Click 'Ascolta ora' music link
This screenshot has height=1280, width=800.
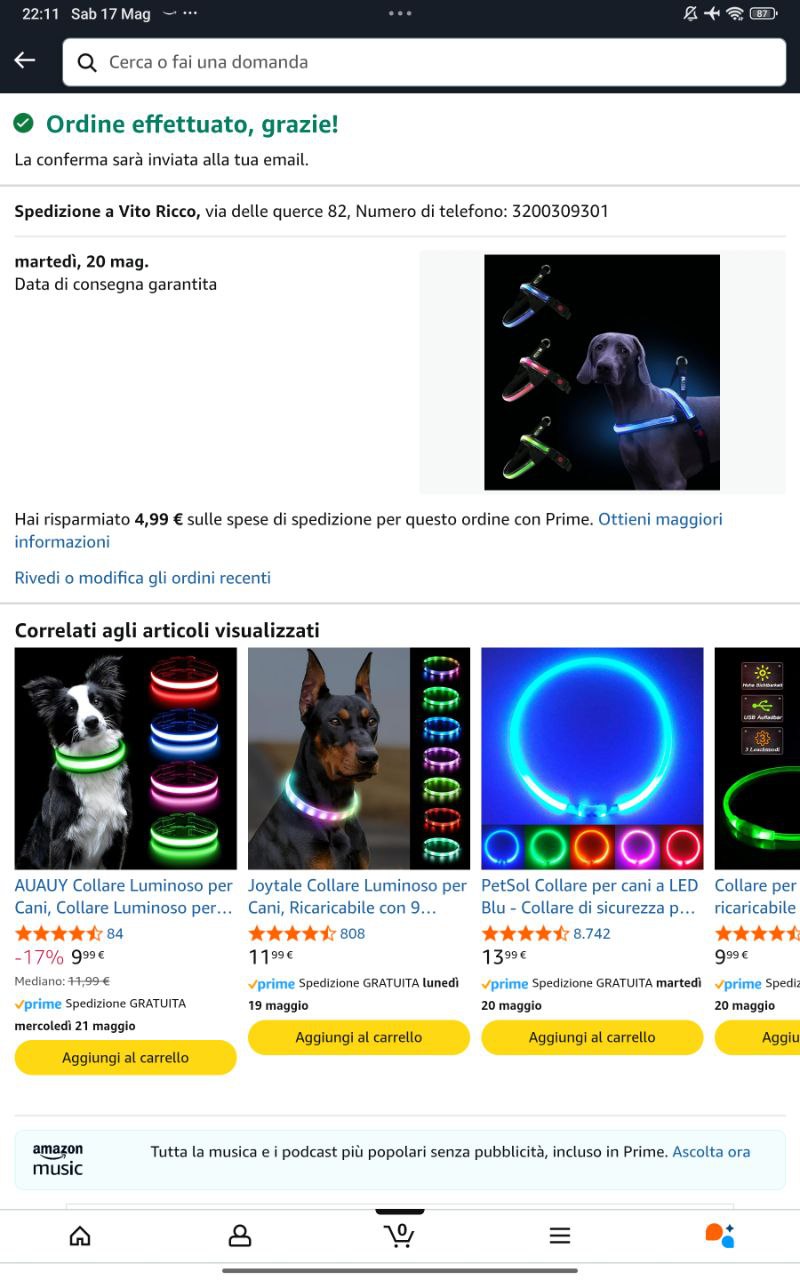(x=711, y=1151)
